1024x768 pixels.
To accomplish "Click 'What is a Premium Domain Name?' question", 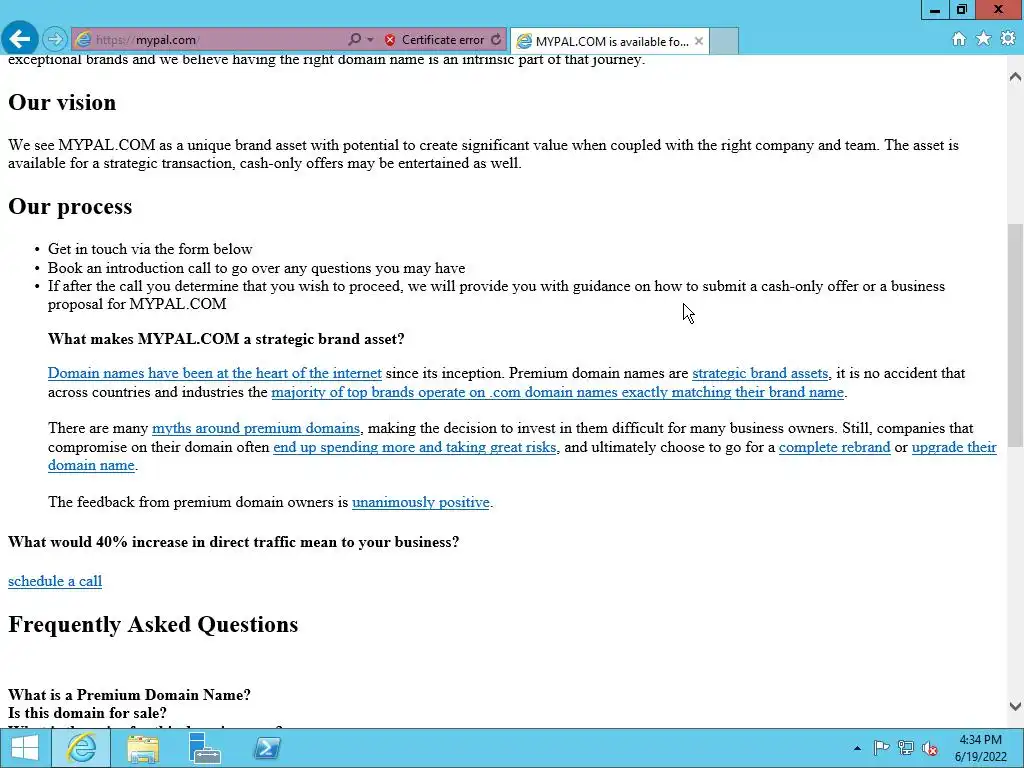I will pos(129,694).
